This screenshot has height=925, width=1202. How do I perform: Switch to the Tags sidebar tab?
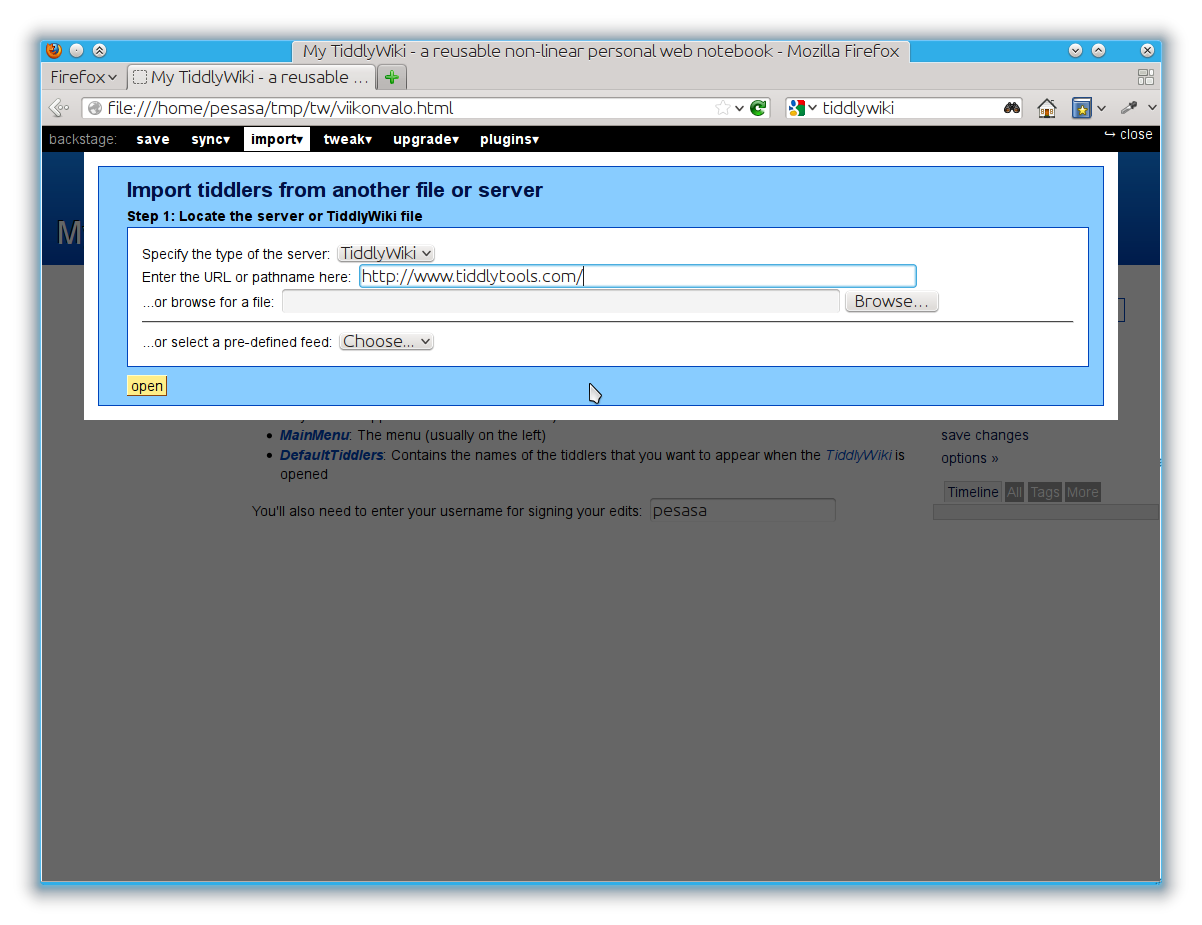[1045, 492]
